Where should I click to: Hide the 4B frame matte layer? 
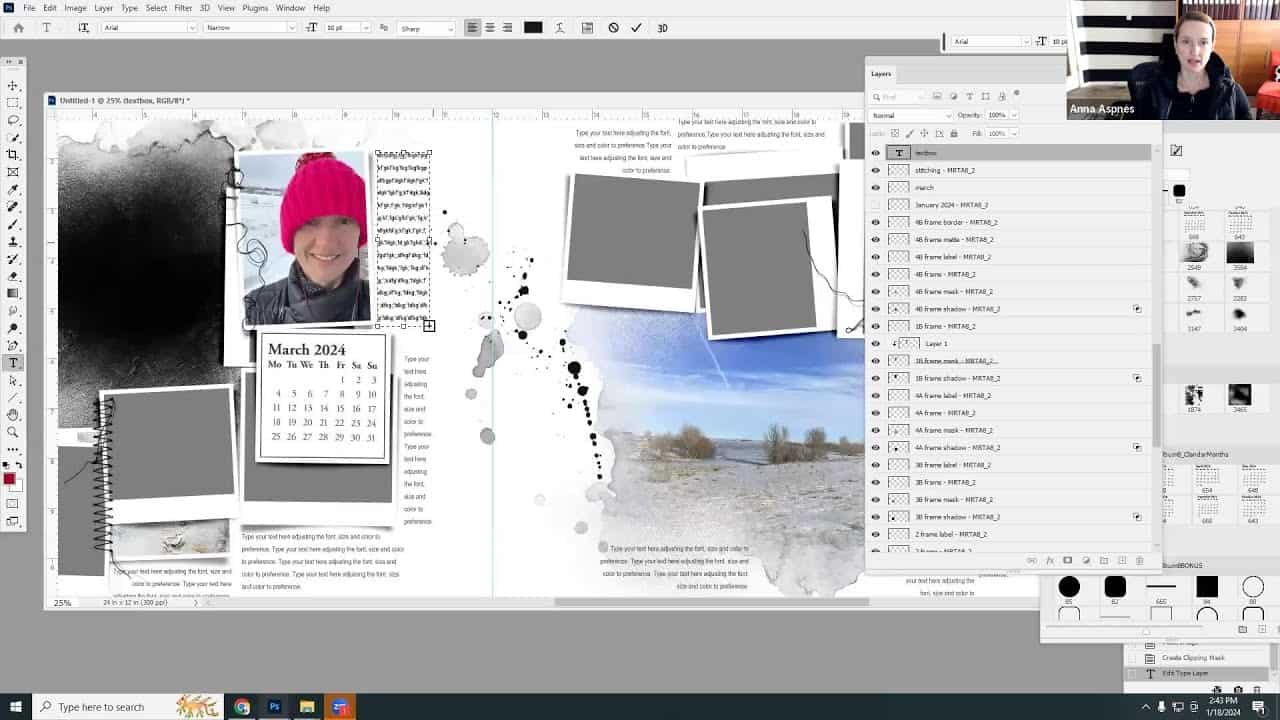pos(875,239)
